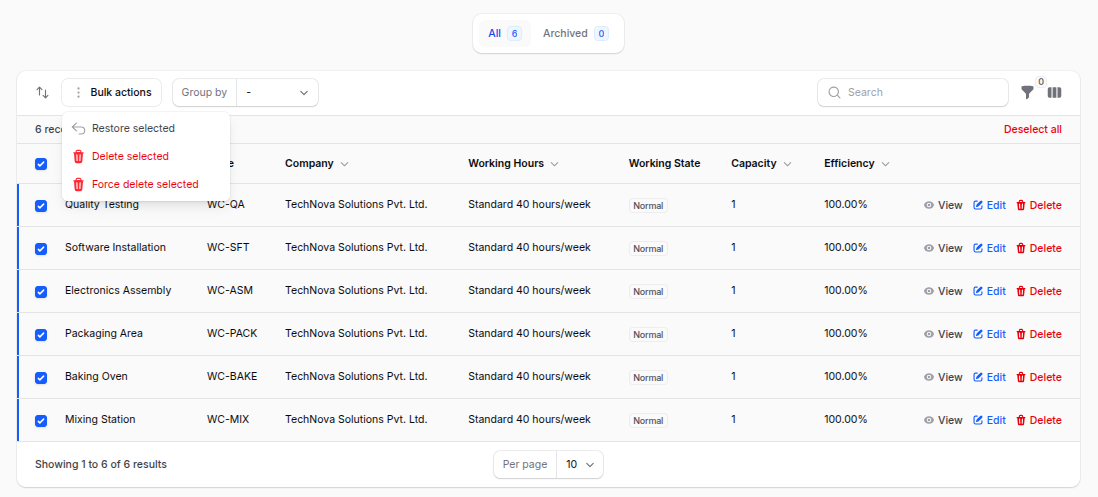
Task: Choose Force delete selected
Action: tap(146, 184)
